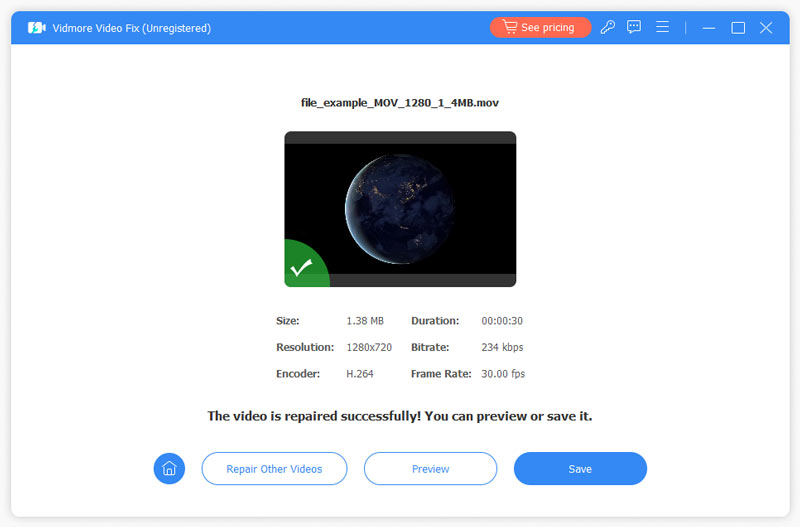Click the See pricing button
Viewport: 800px width, 527px height.
coord(540,28)
